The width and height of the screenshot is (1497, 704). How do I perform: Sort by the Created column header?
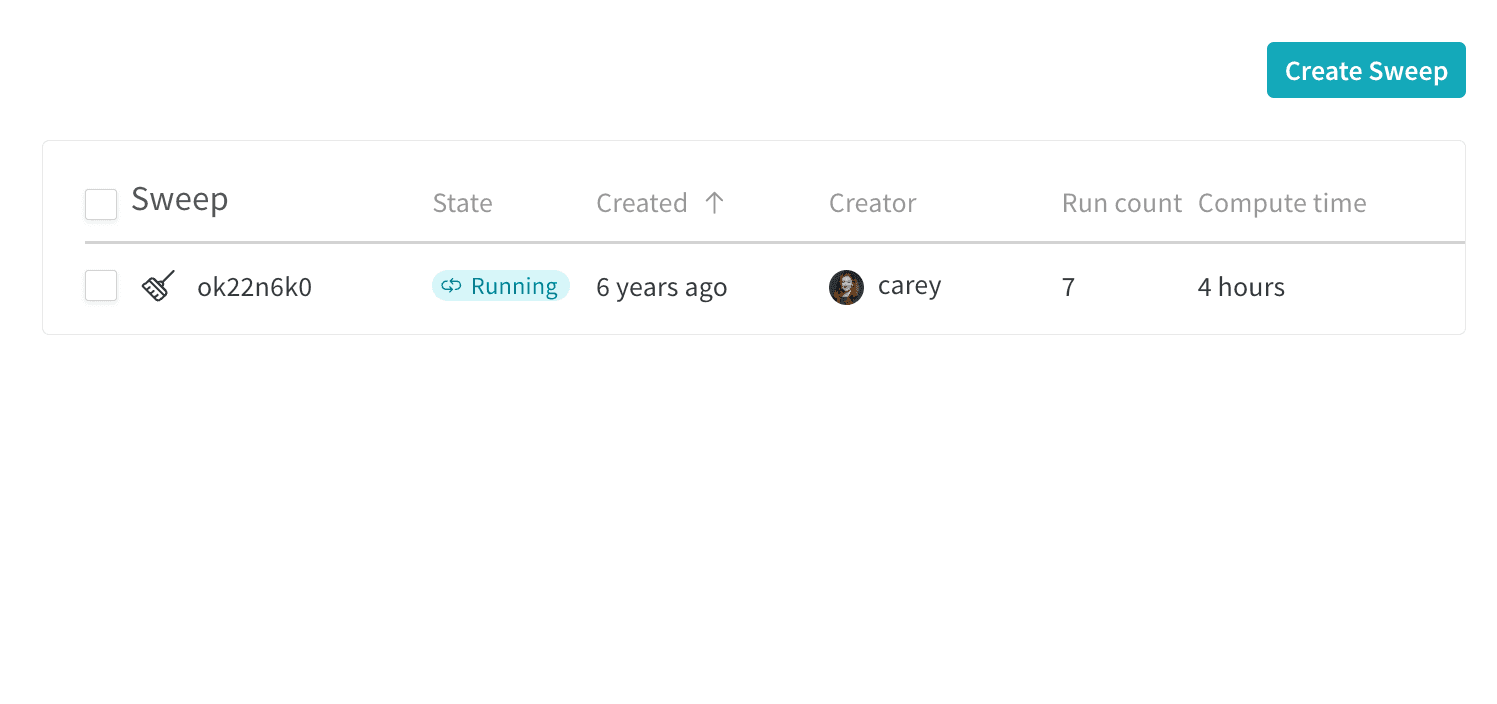click(x=642, y=203)
